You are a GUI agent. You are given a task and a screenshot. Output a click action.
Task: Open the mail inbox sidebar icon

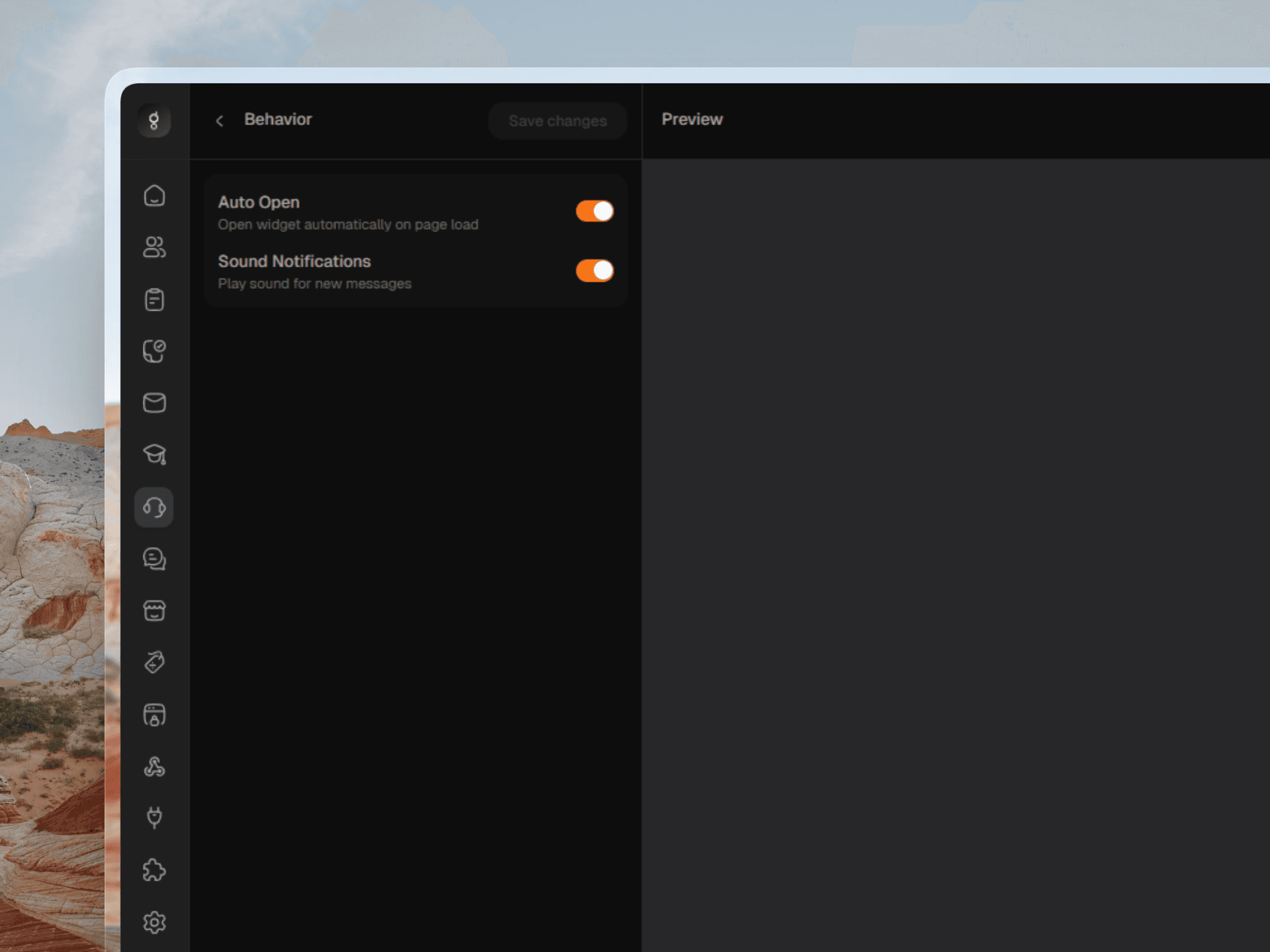coord(154,403)
